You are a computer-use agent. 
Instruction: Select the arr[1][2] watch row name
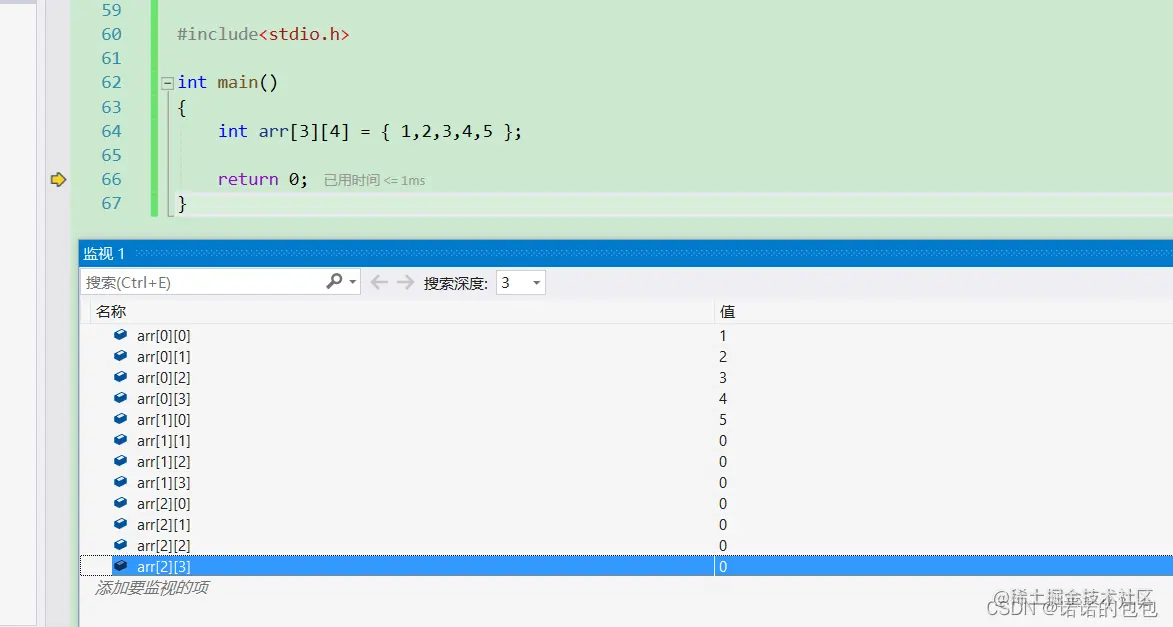pos(164,462)
